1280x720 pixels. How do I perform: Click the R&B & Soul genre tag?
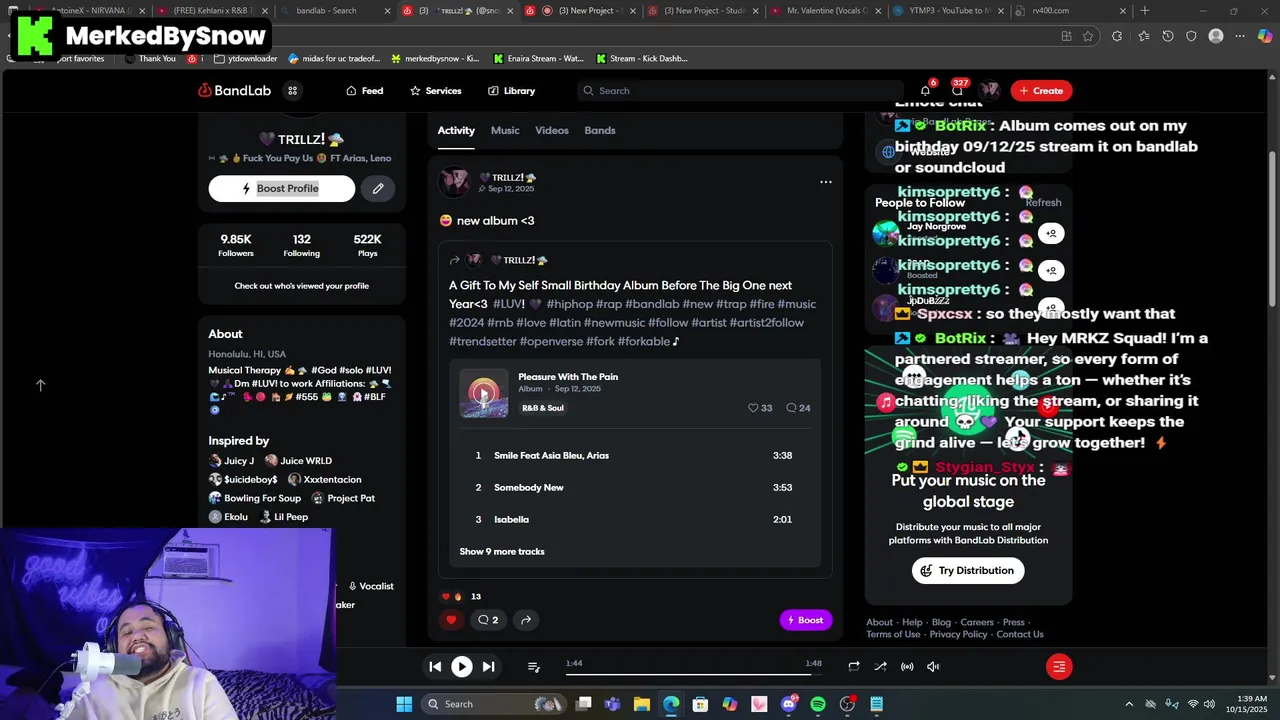coord(543,408)
